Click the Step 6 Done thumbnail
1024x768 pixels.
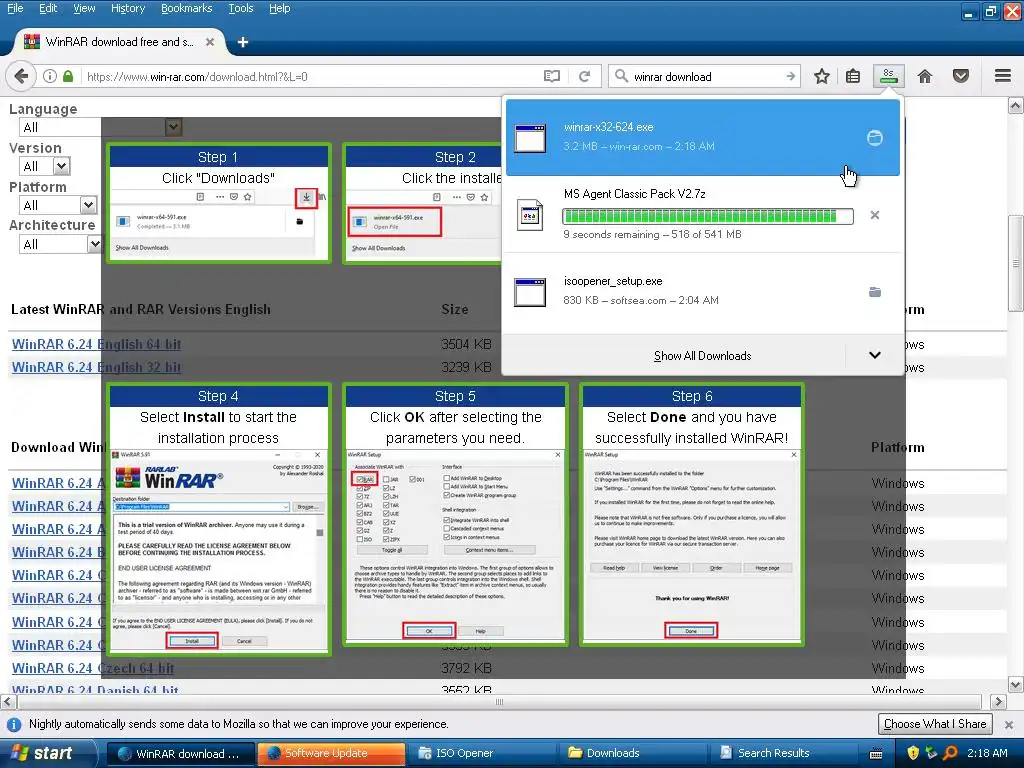(x=692, y=515)
